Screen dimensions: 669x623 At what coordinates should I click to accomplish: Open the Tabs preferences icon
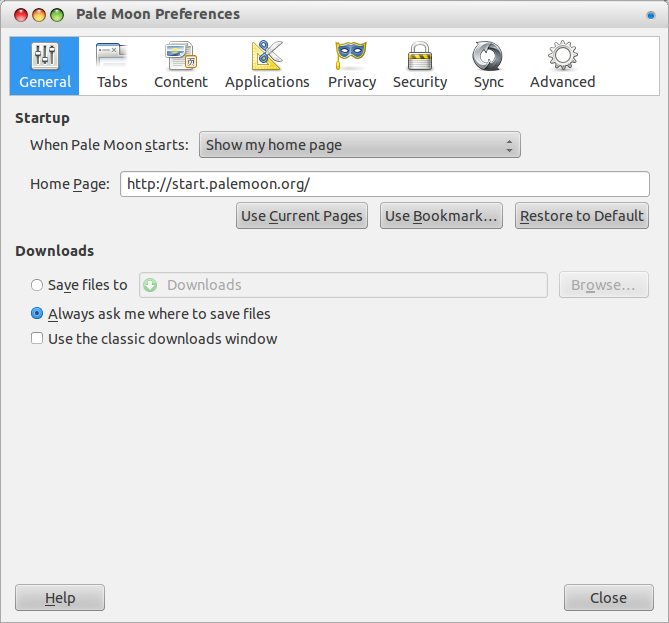tap(112, 55)
